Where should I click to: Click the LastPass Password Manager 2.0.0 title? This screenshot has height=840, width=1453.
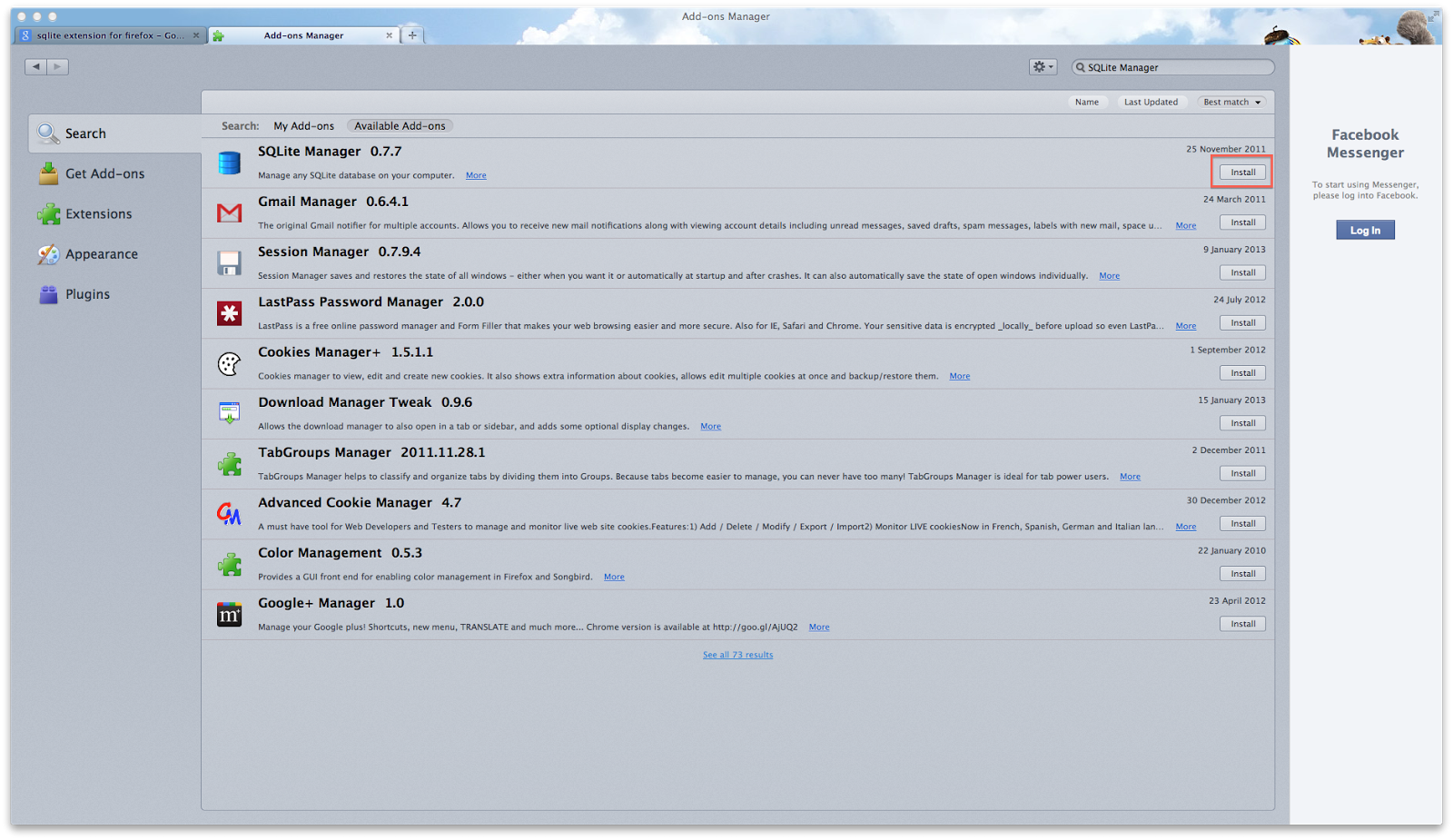[371, 301]
